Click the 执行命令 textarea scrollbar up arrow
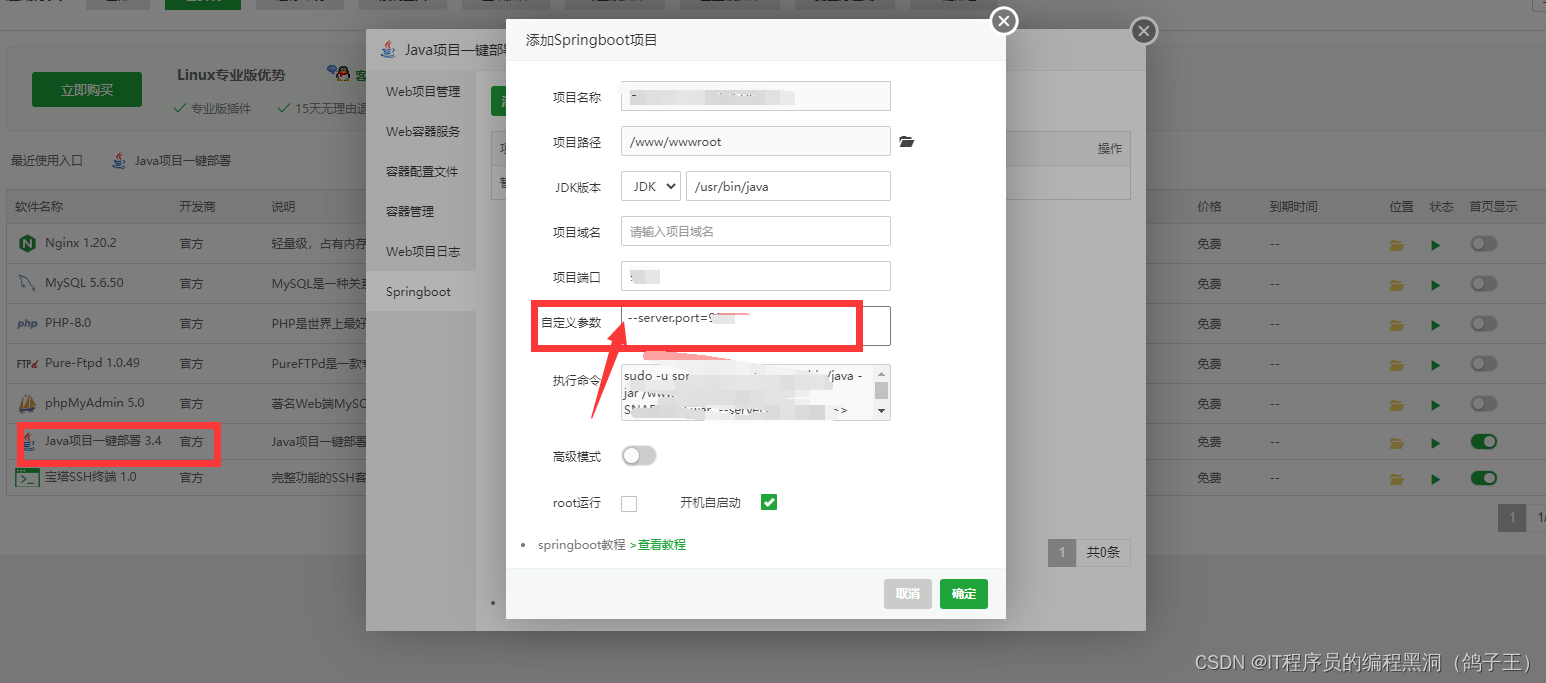Viewport: 1546px width, 683px height. [x=881, y=372]
